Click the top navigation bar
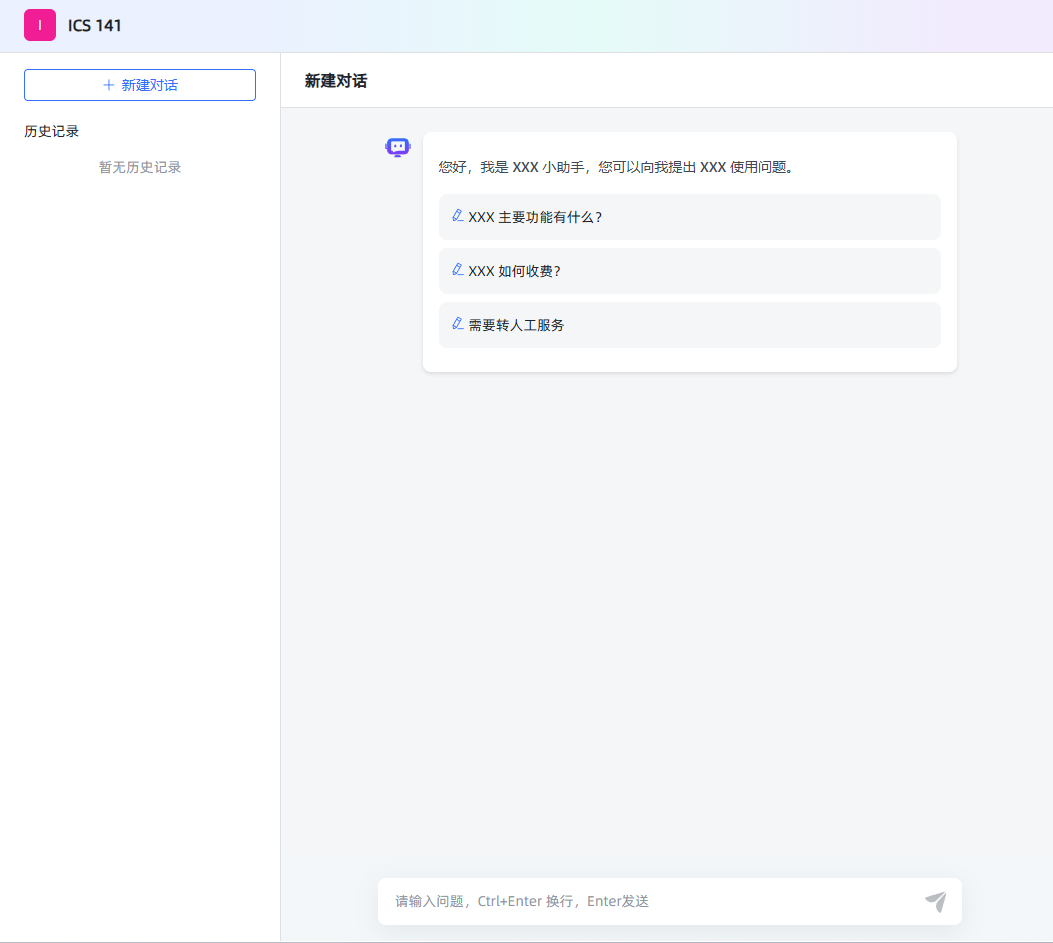This screenshot has height=943, width=1053. (x=600, y=25)
